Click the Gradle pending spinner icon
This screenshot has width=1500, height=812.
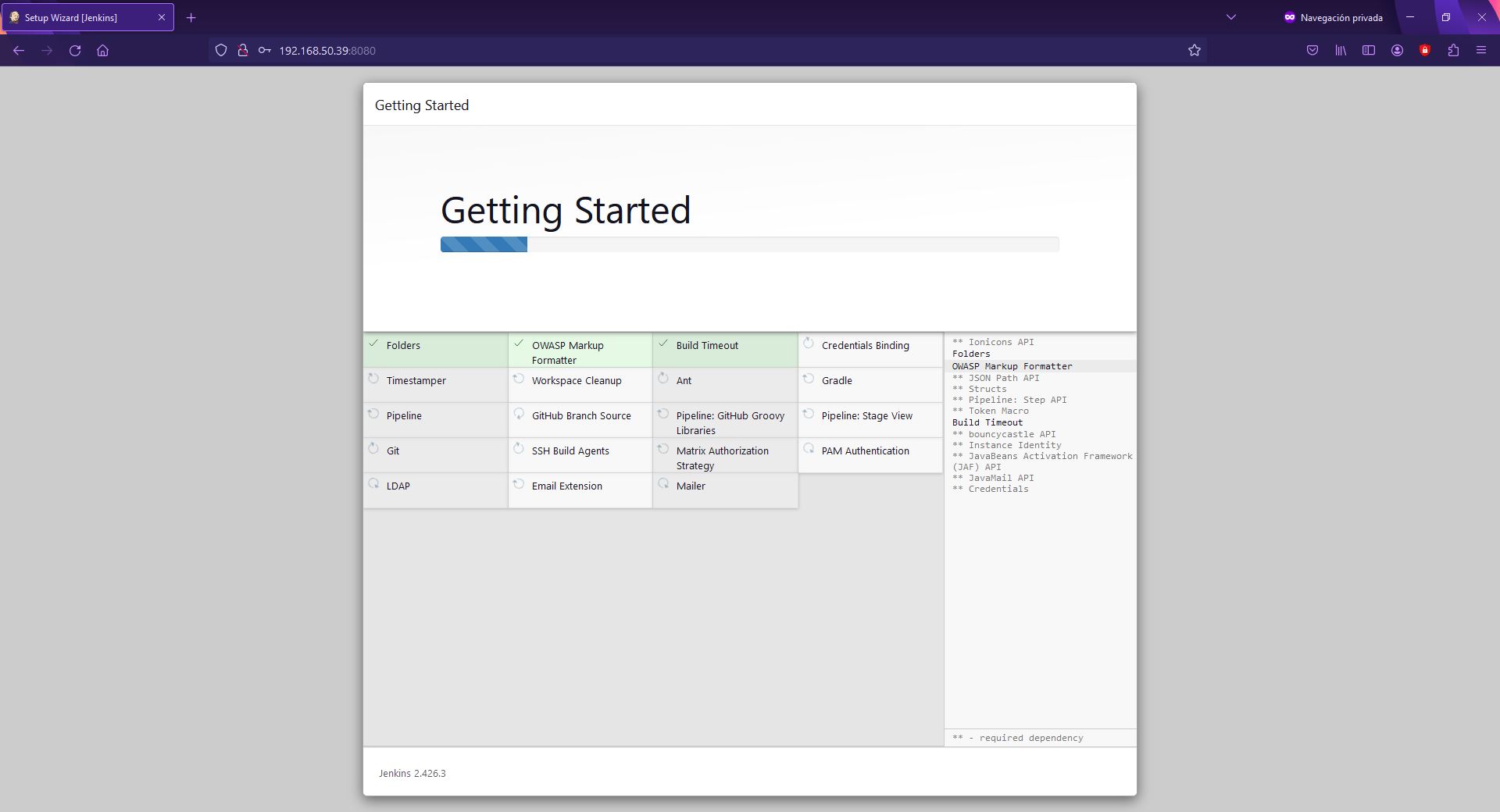809,379
